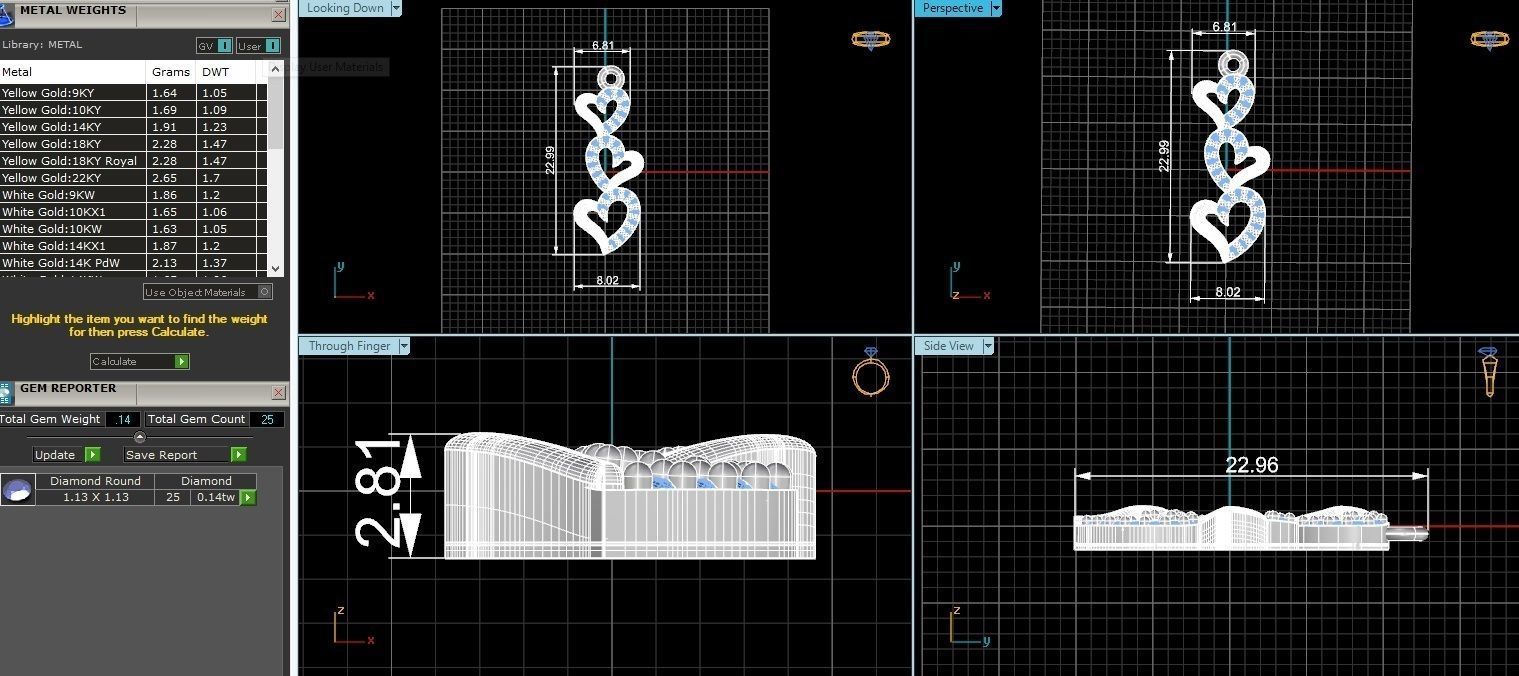Viewport: 1519px width, 676px height.
Task: Click the Grams column header
Action: coord(171,72)
